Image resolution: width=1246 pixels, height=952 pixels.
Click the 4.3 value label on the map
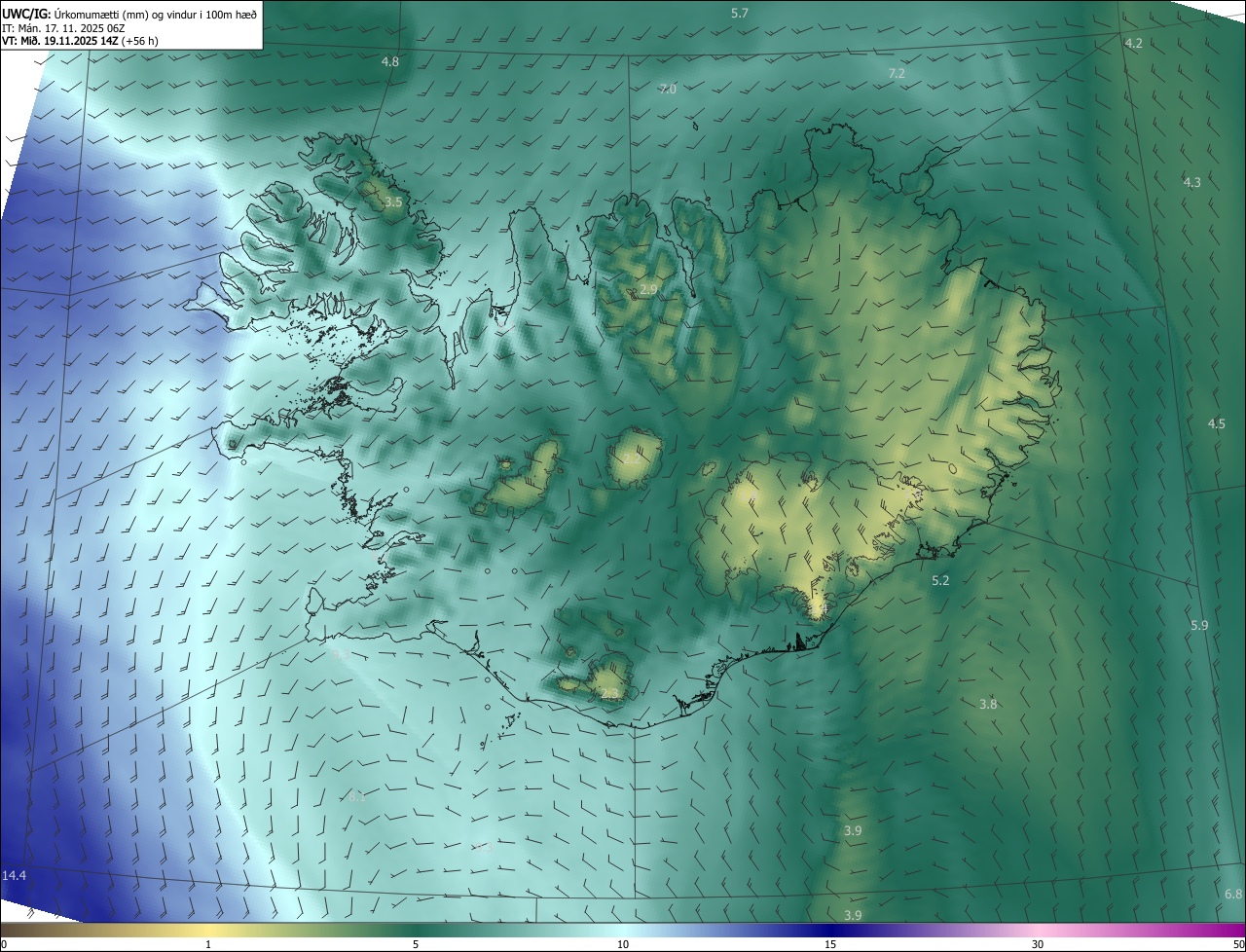click(x=1192, y=182)
